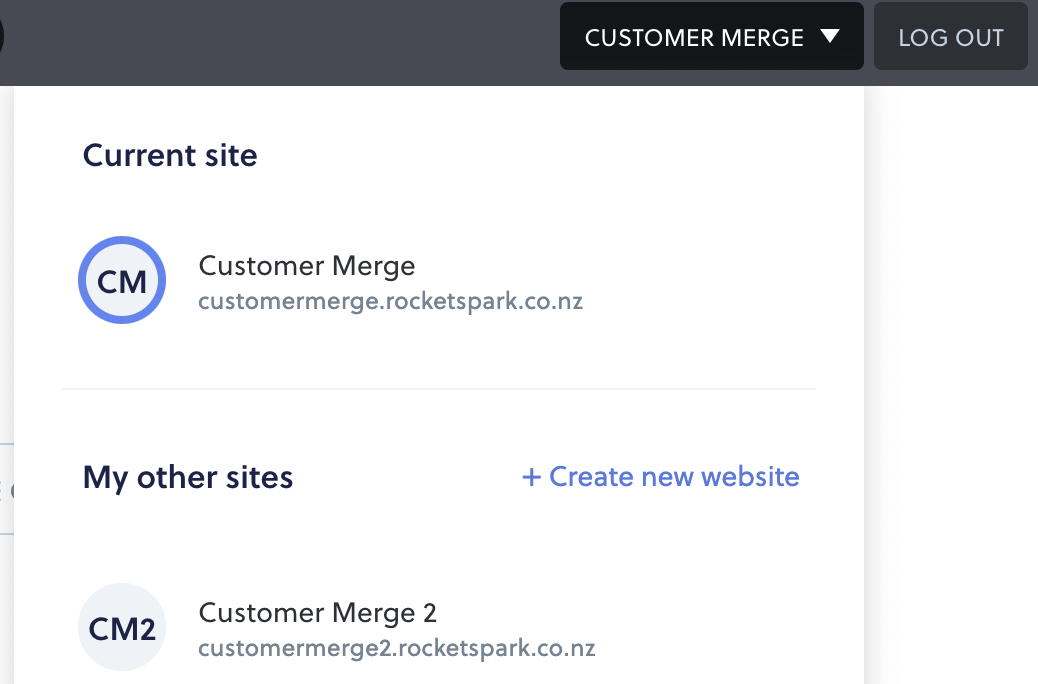The image size is (1038, 684).
Task: Click the CUSTOMER MERGE text in the header
Action: point(694,38)
